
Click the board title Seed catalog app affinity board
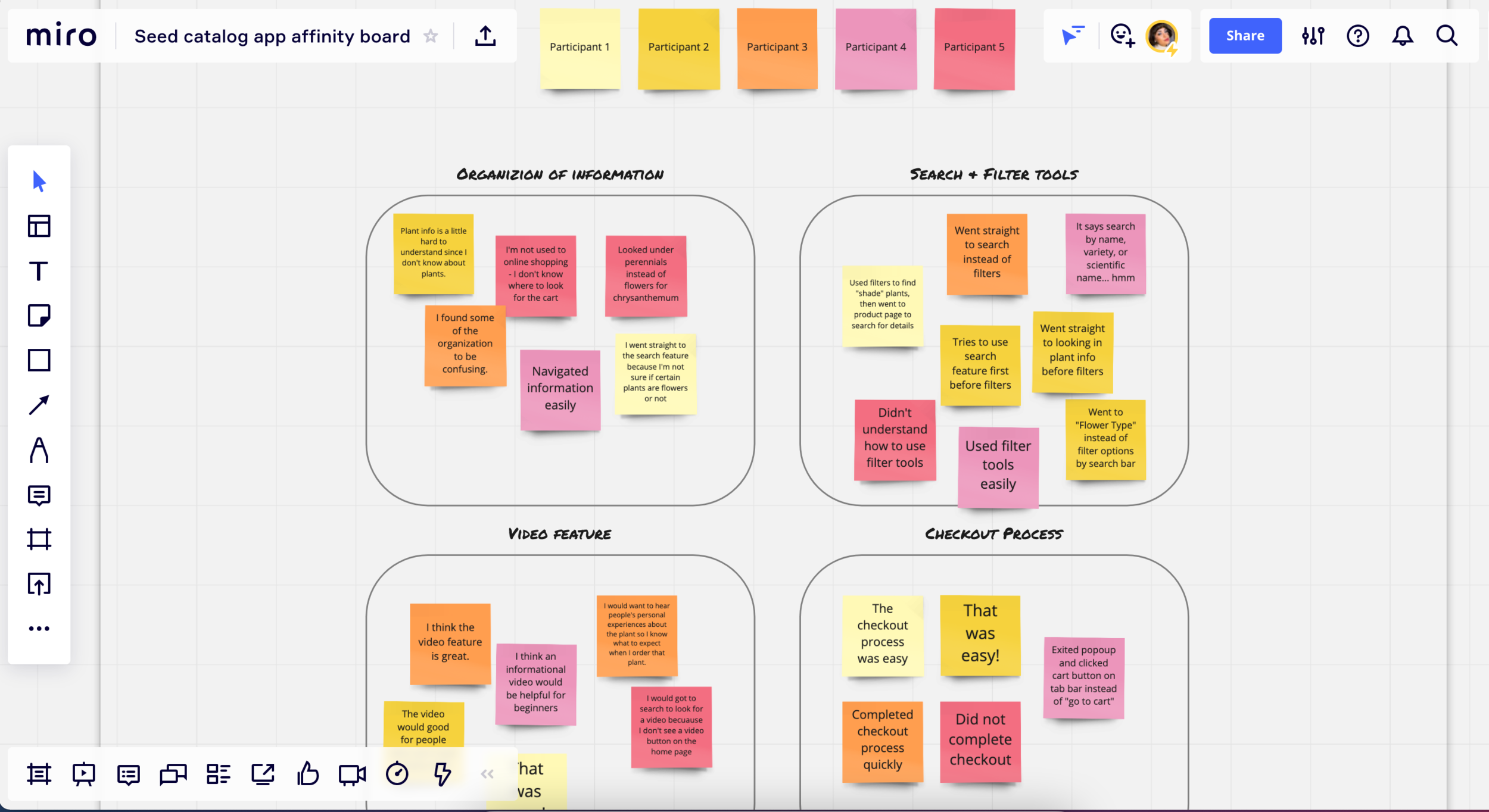click(272, 36)
